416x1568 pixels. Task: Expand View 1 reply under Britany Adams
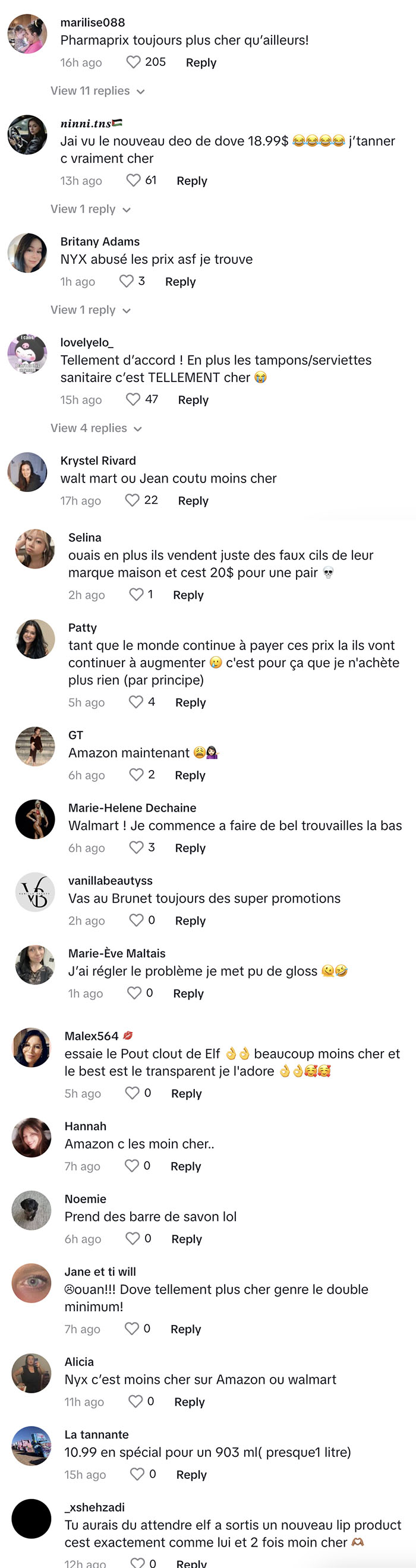(x=91, y=310)
